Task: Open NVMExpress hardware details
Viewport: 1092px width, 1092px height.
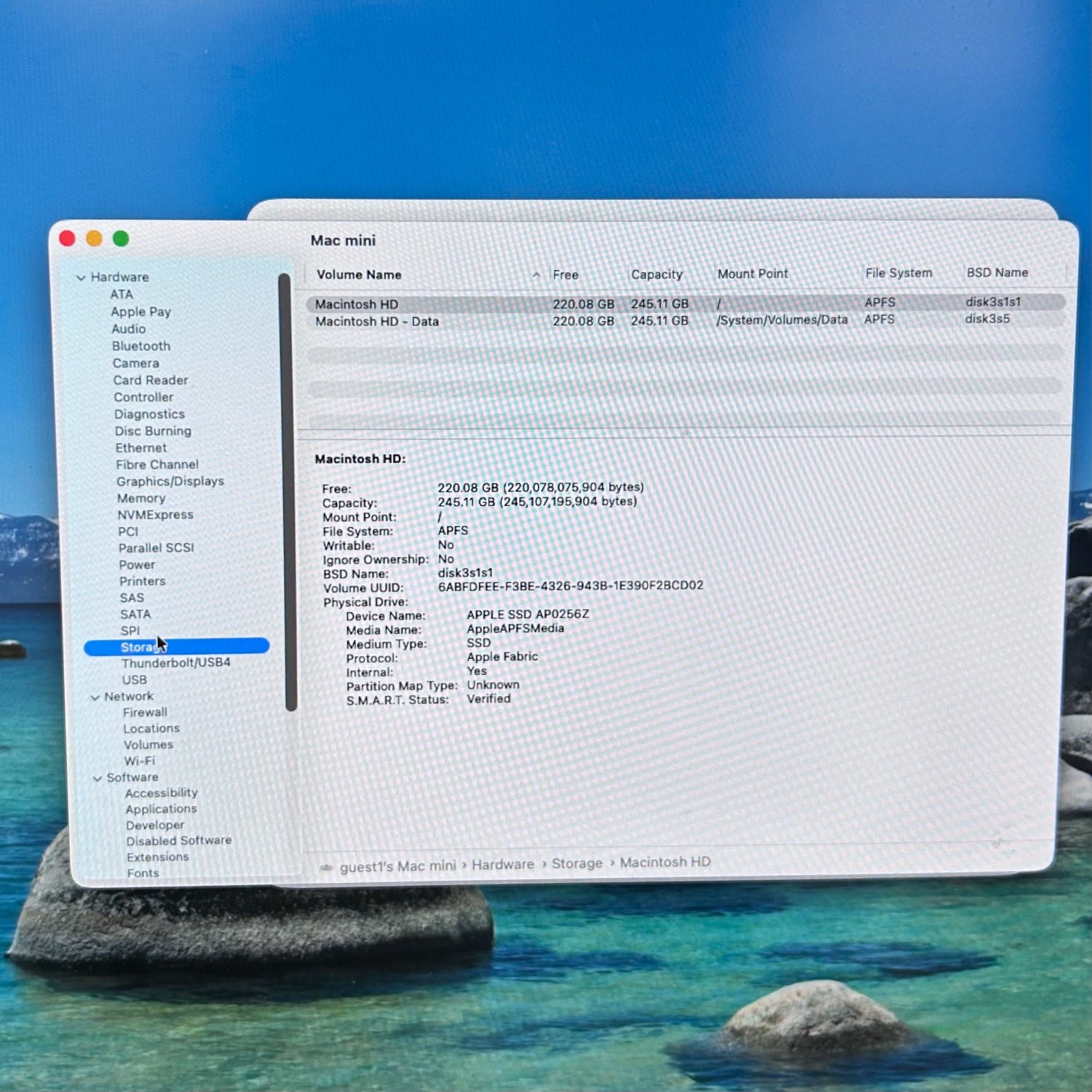Action: pyautogui.click(x=155, y=515)
